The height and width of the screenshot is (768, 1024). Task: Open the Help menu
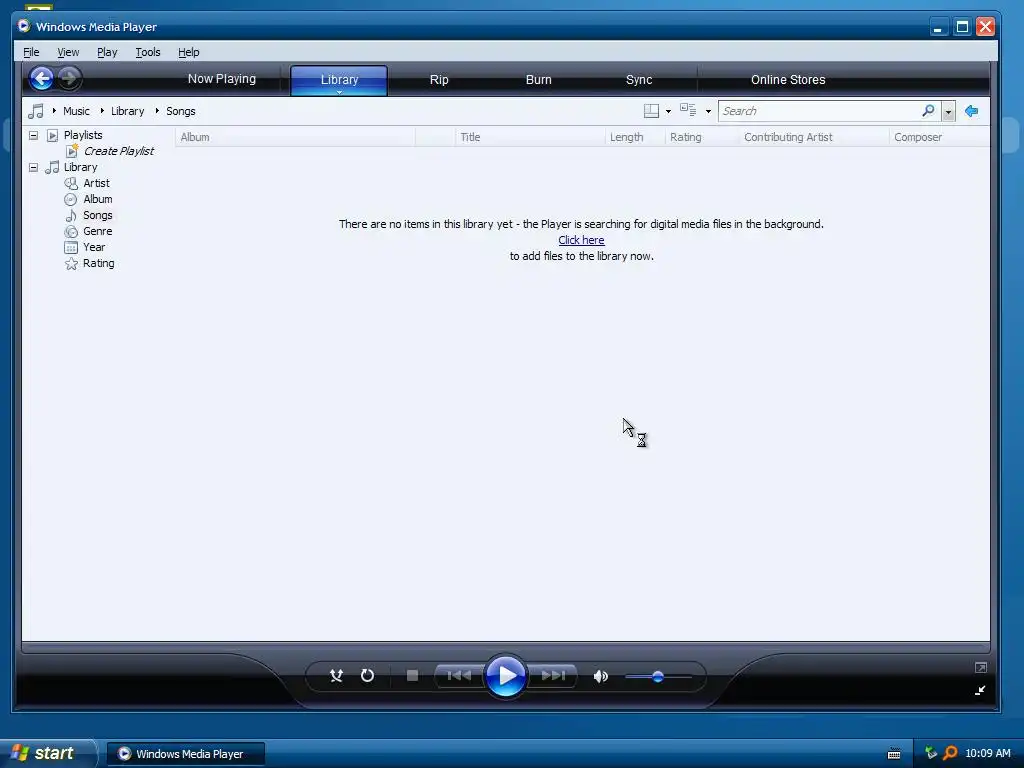189,52
